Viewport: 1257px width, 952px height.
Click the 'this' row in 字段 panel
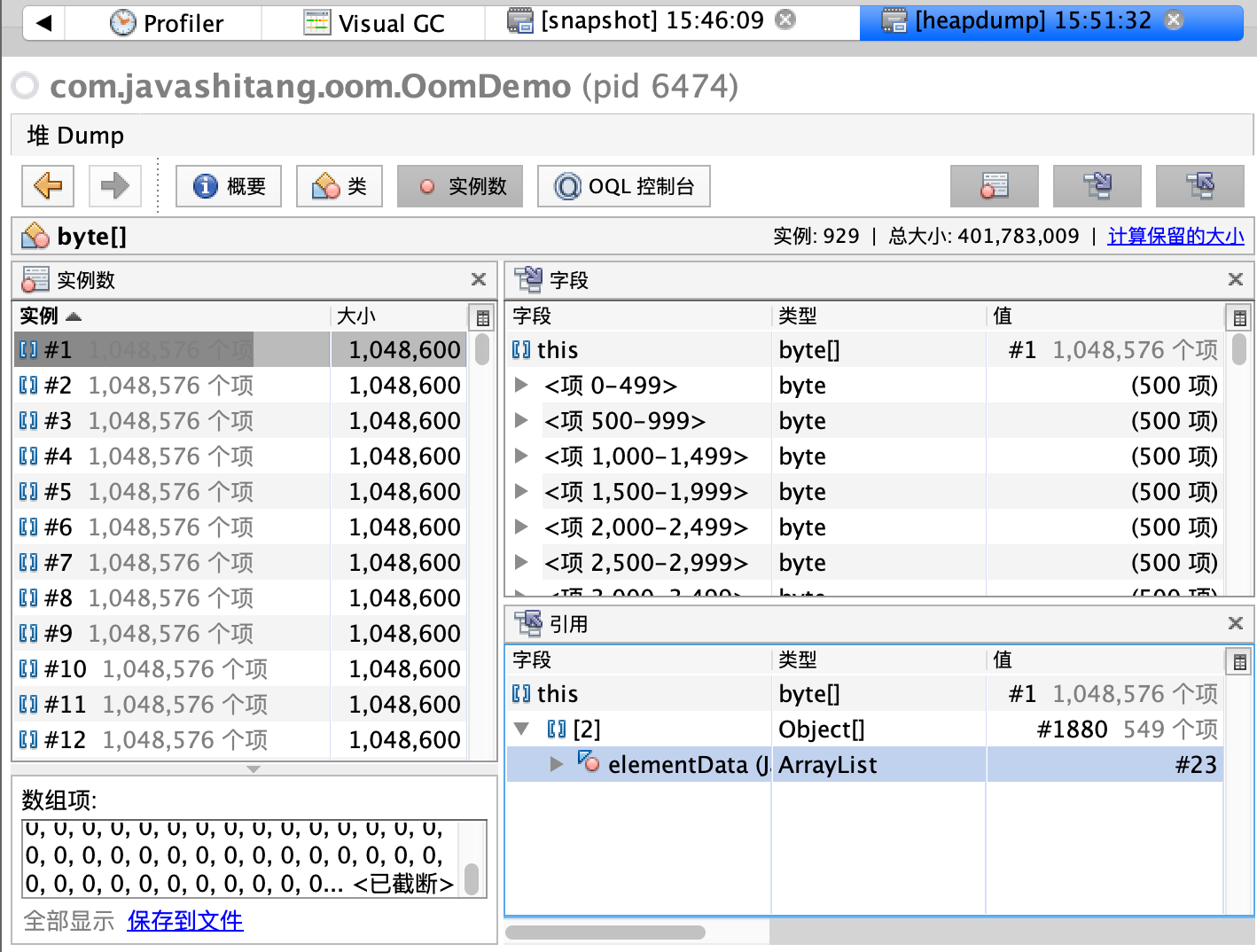[865, 349]
